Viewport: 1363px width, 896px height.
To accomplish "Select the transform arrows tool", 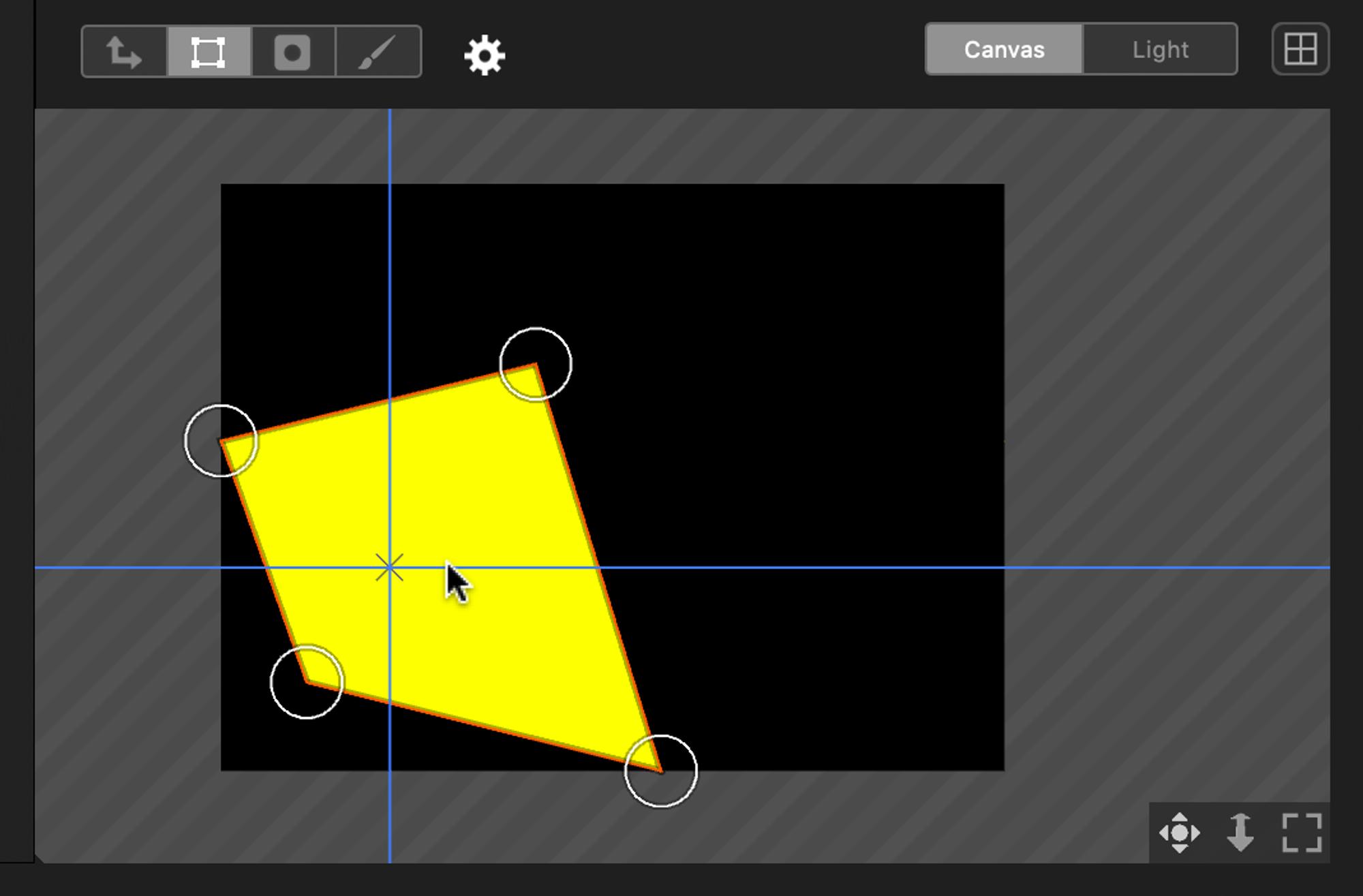I will coord(124,52).
